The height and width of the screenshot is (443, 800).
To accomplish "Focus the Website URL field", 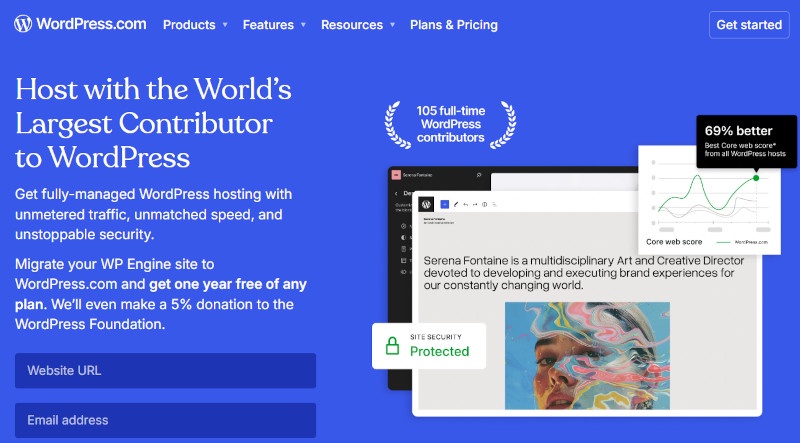I will click(x=165, y=371).
